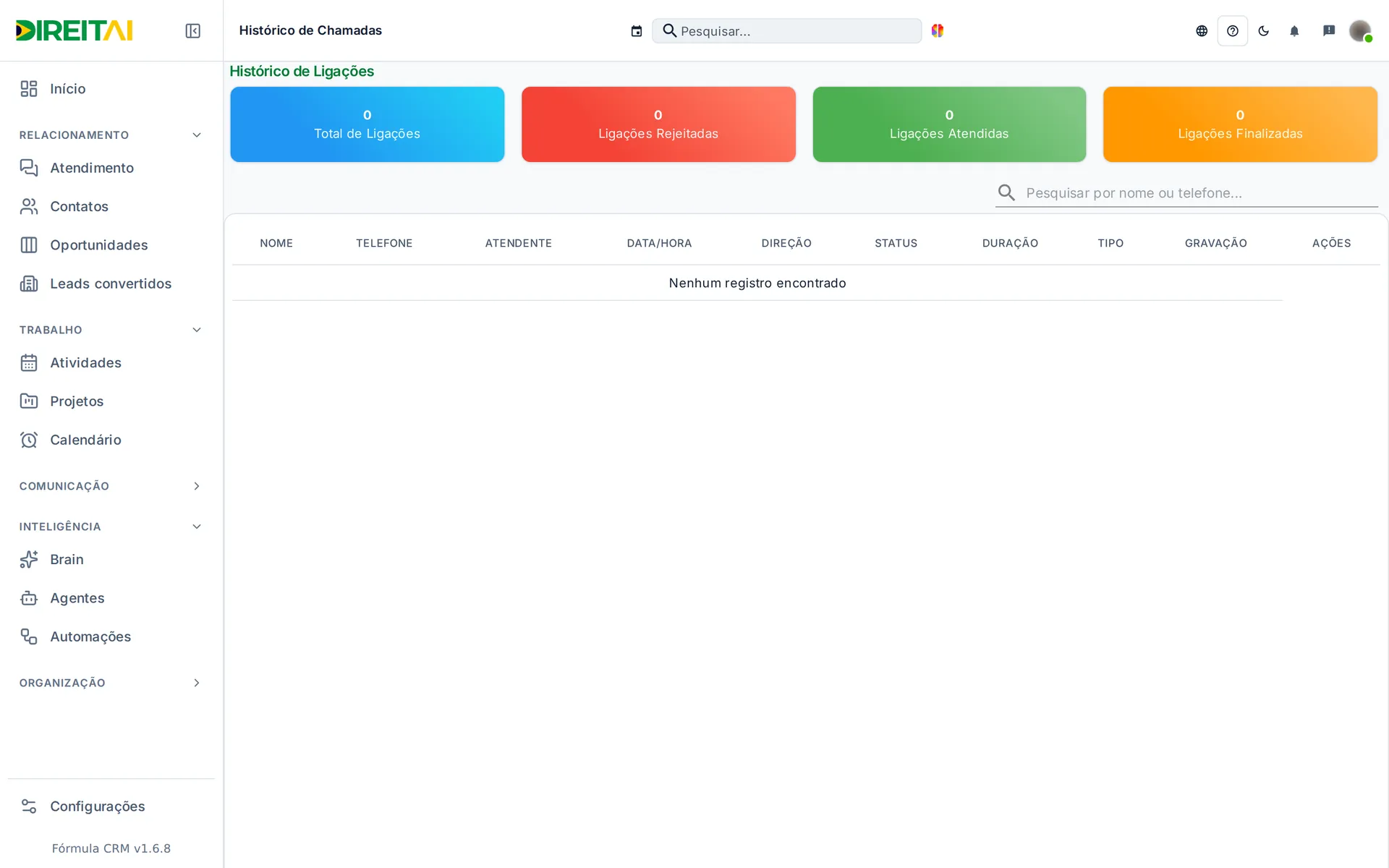Click the Projetos folder icon

pos(29,401)
